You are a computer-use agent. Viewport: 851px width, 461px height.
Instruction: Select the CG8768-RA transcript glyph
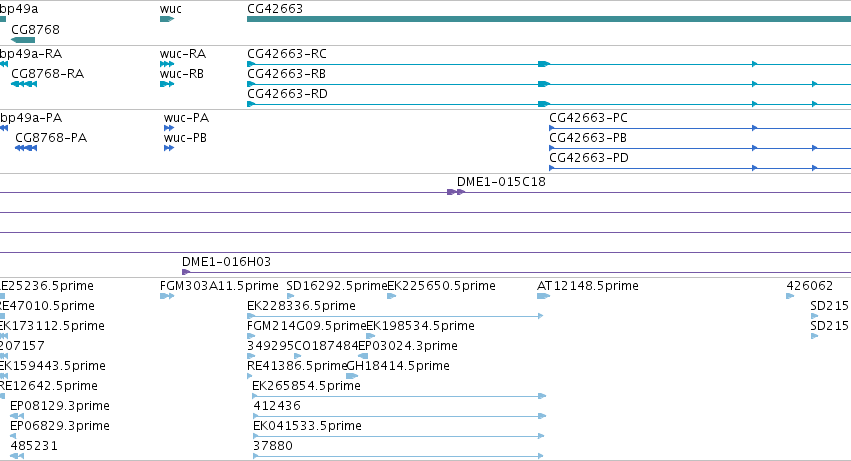[x=24, y=84]
